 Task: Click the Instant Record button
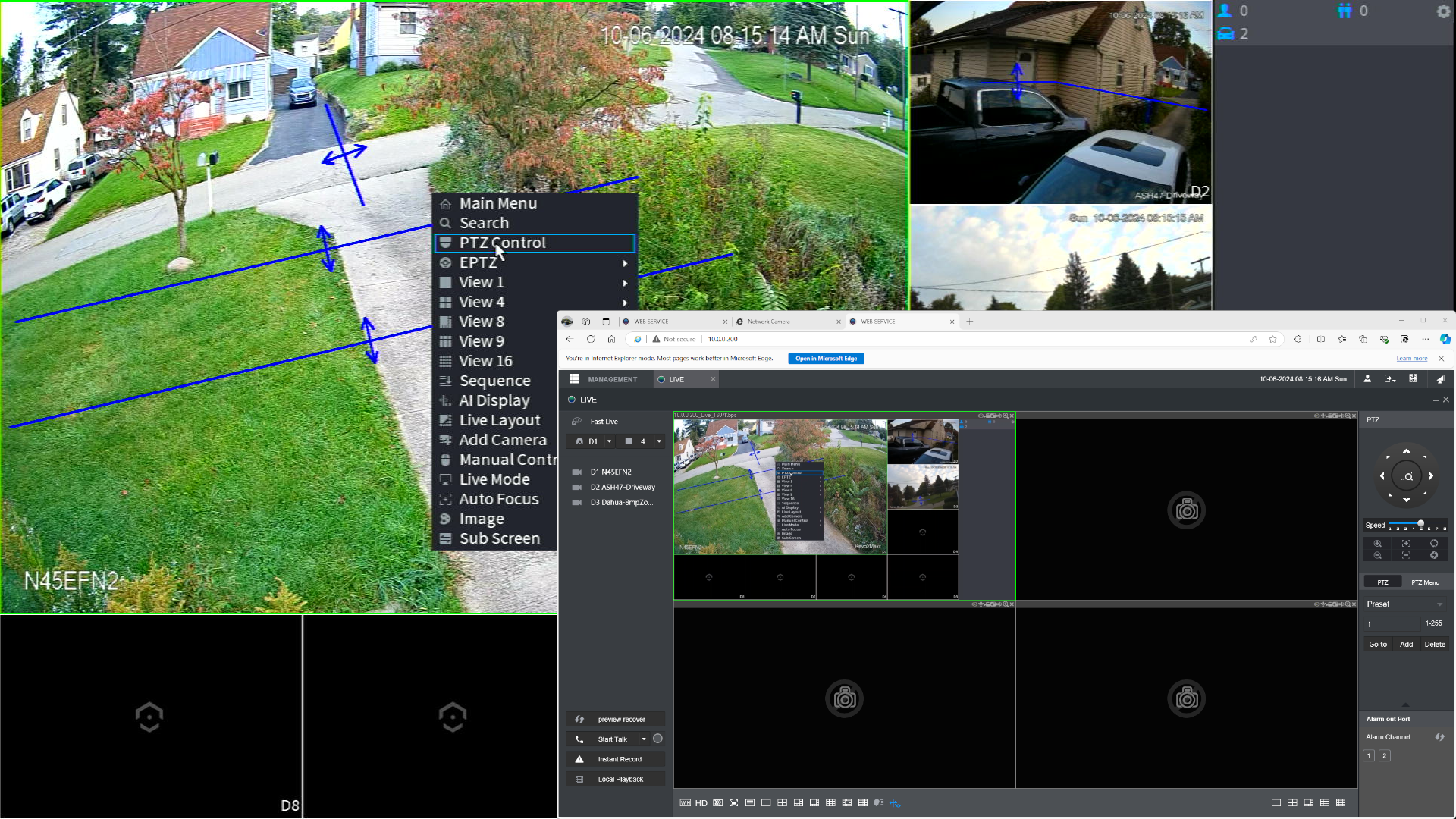click(615, 759)
